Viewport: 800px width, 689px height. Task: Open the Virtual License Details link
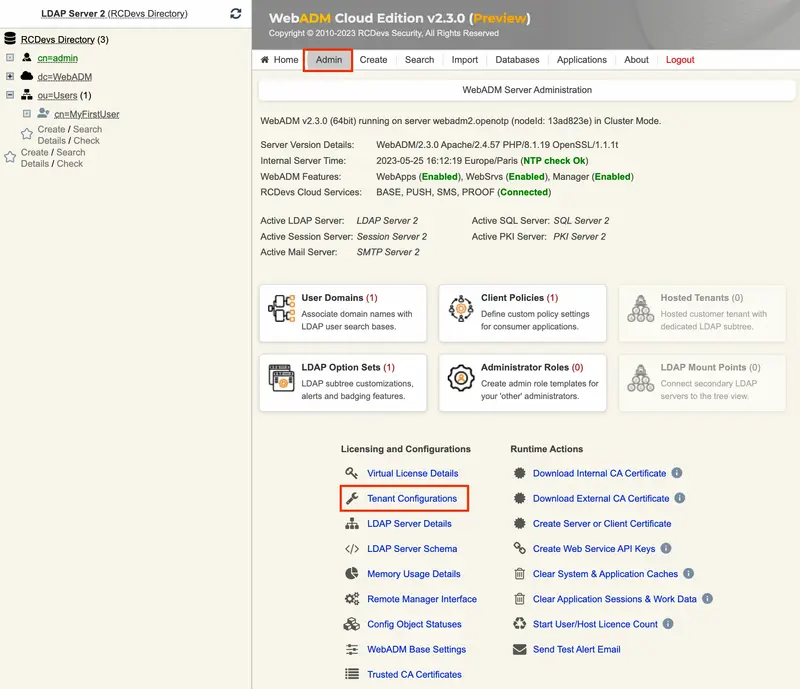click(413, 473)
